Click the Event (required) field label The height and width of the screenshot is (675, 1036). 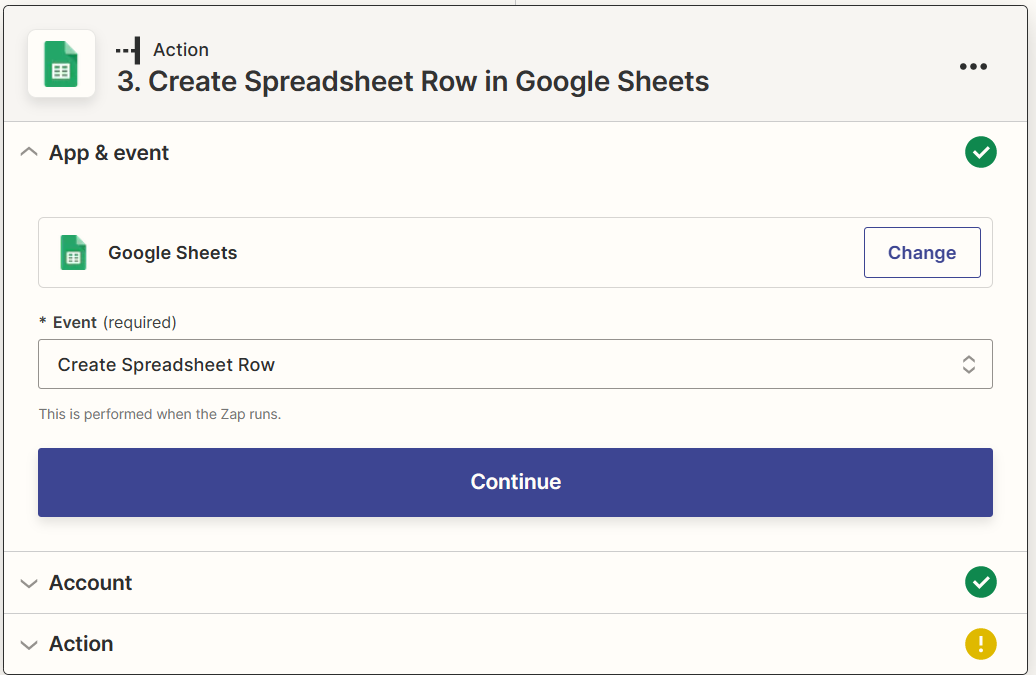click(107, 322)
